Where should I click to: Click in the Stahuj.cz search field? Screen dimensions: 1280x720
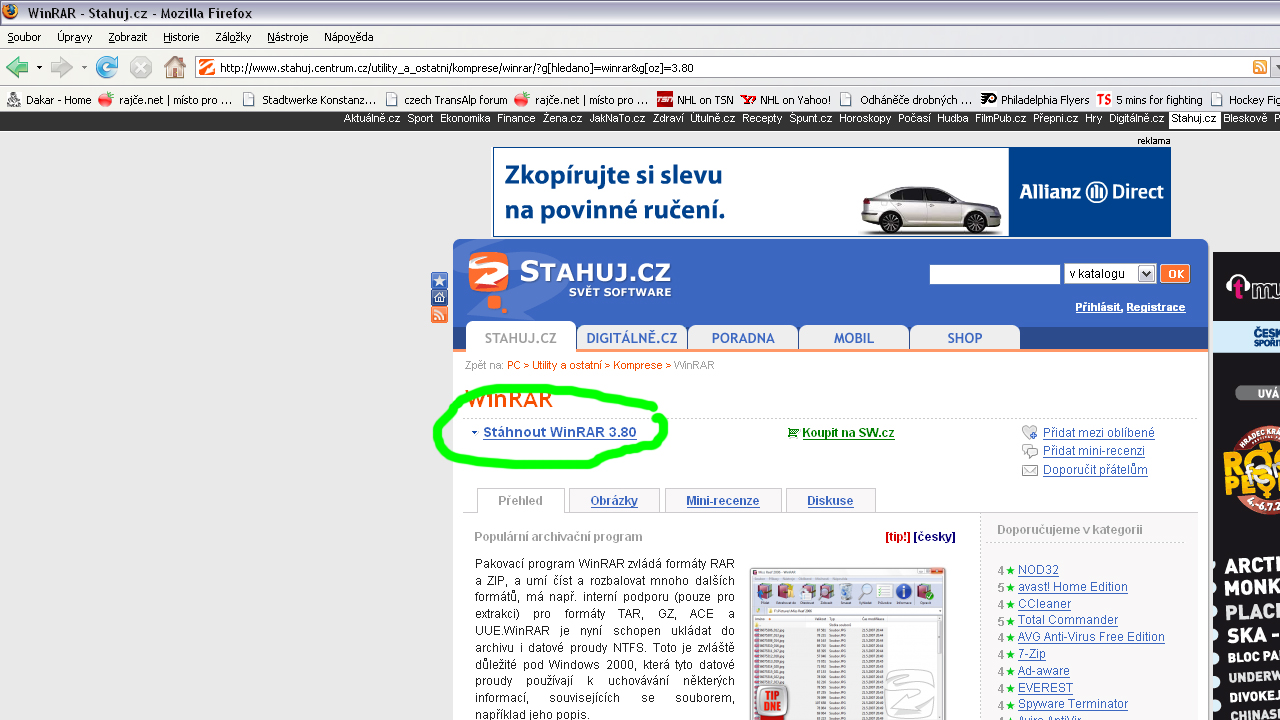(994, 274)
